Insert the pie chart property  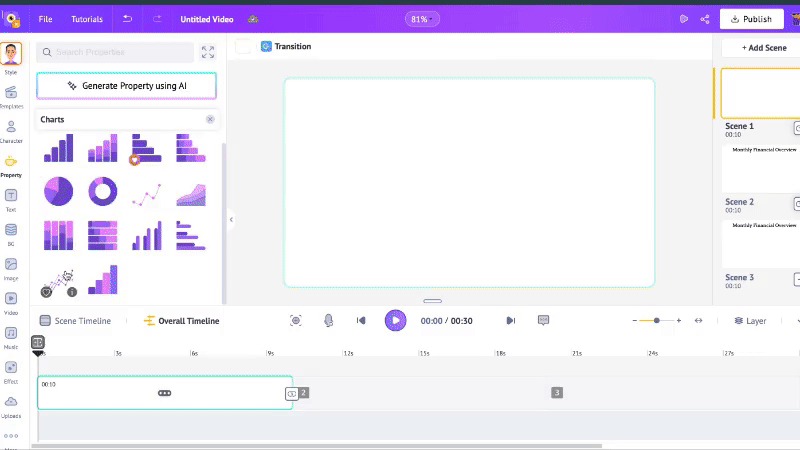58,191
